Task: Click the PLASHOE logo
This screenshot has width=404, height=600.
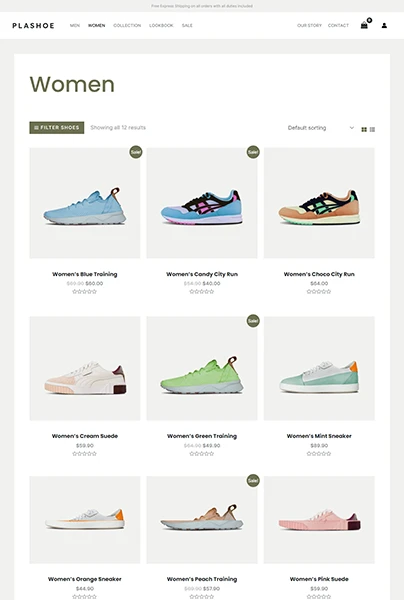Action: (33, 26)
